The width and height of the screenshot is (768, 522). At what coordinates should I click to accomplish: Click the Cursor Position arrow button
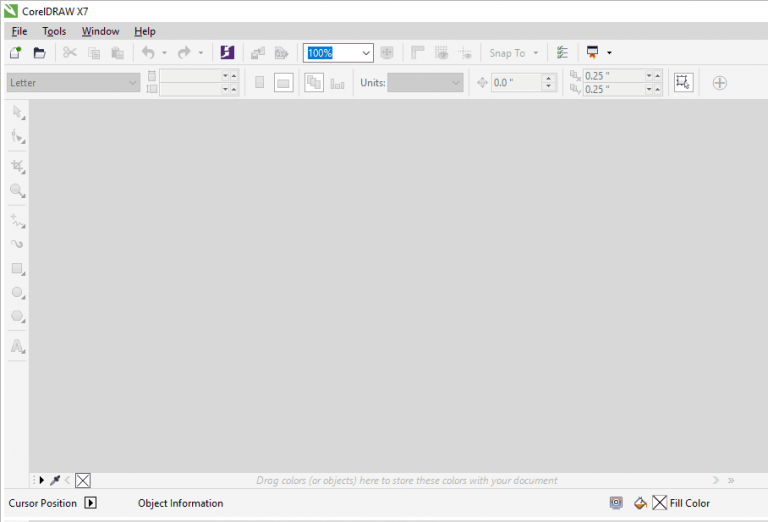91,503
